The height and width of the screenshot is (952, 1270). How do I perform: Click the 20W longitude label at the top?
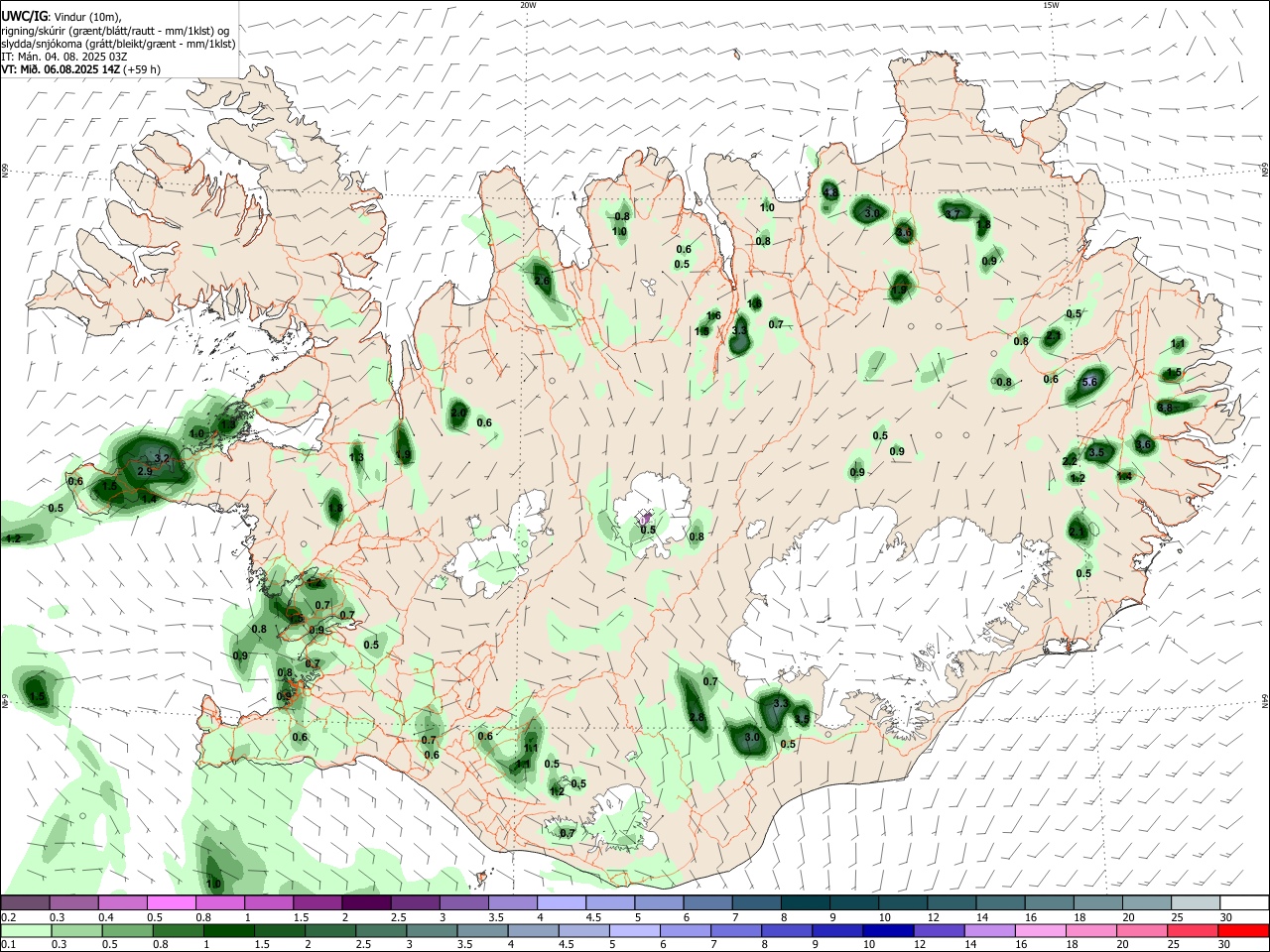click(x=528, y=5)
